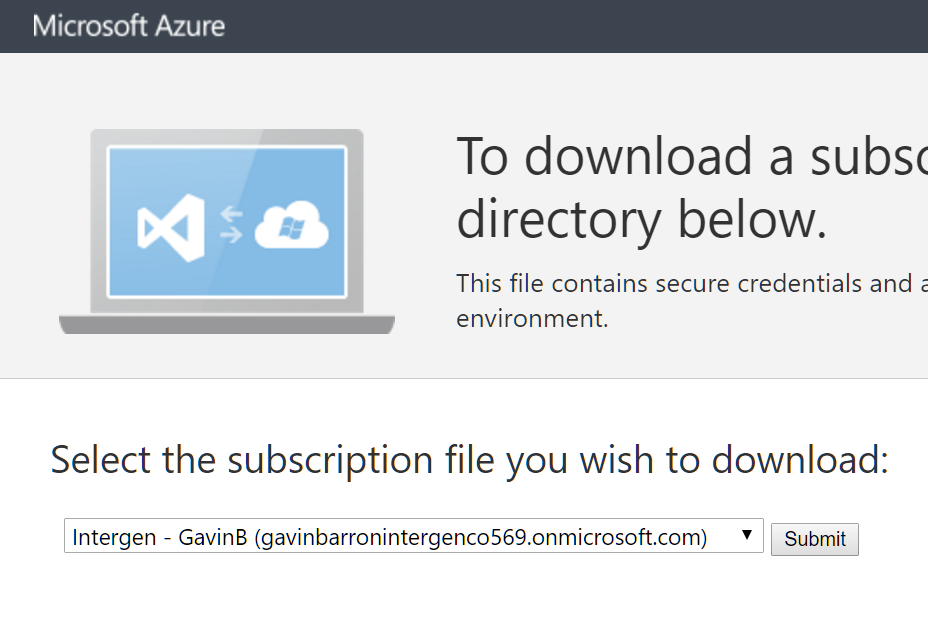Click the "Select the subscription file" label

coord(300,460)
